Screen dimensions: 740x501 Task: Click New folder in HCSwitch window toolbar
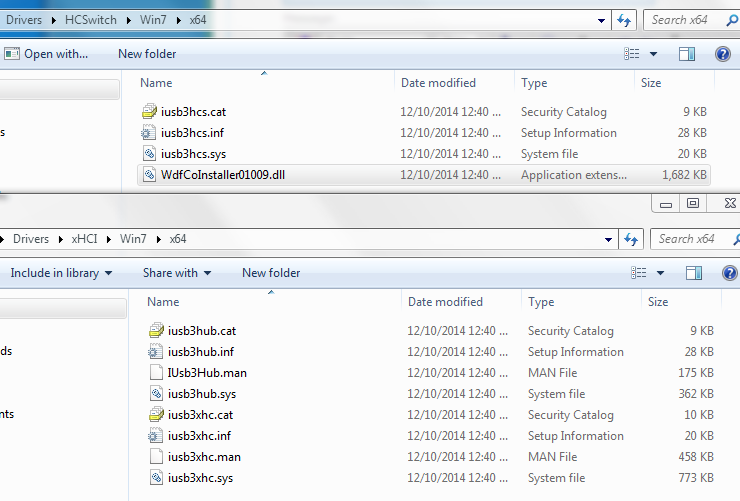coord(147,54)
